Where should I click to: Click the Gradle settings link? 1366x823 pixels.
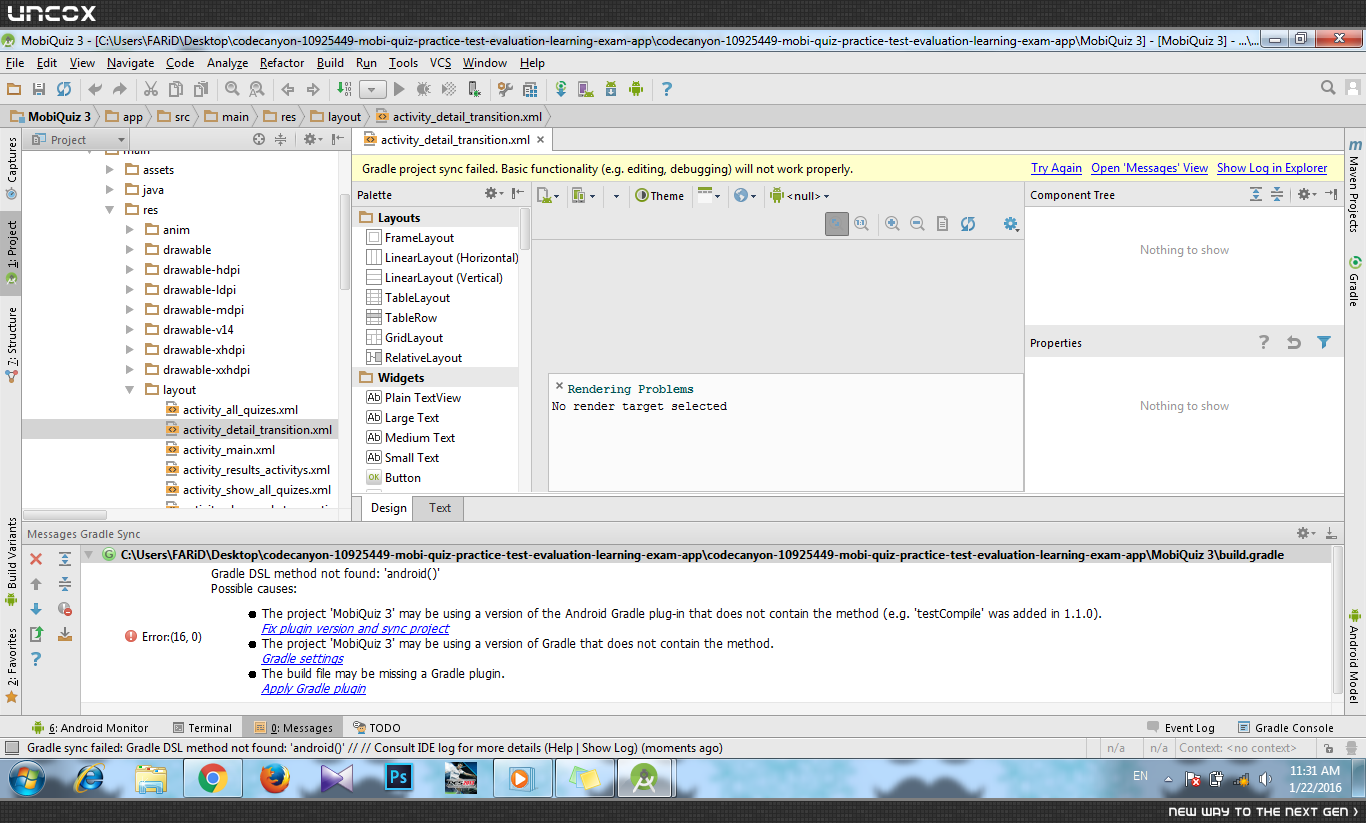(x=302, y=659)
